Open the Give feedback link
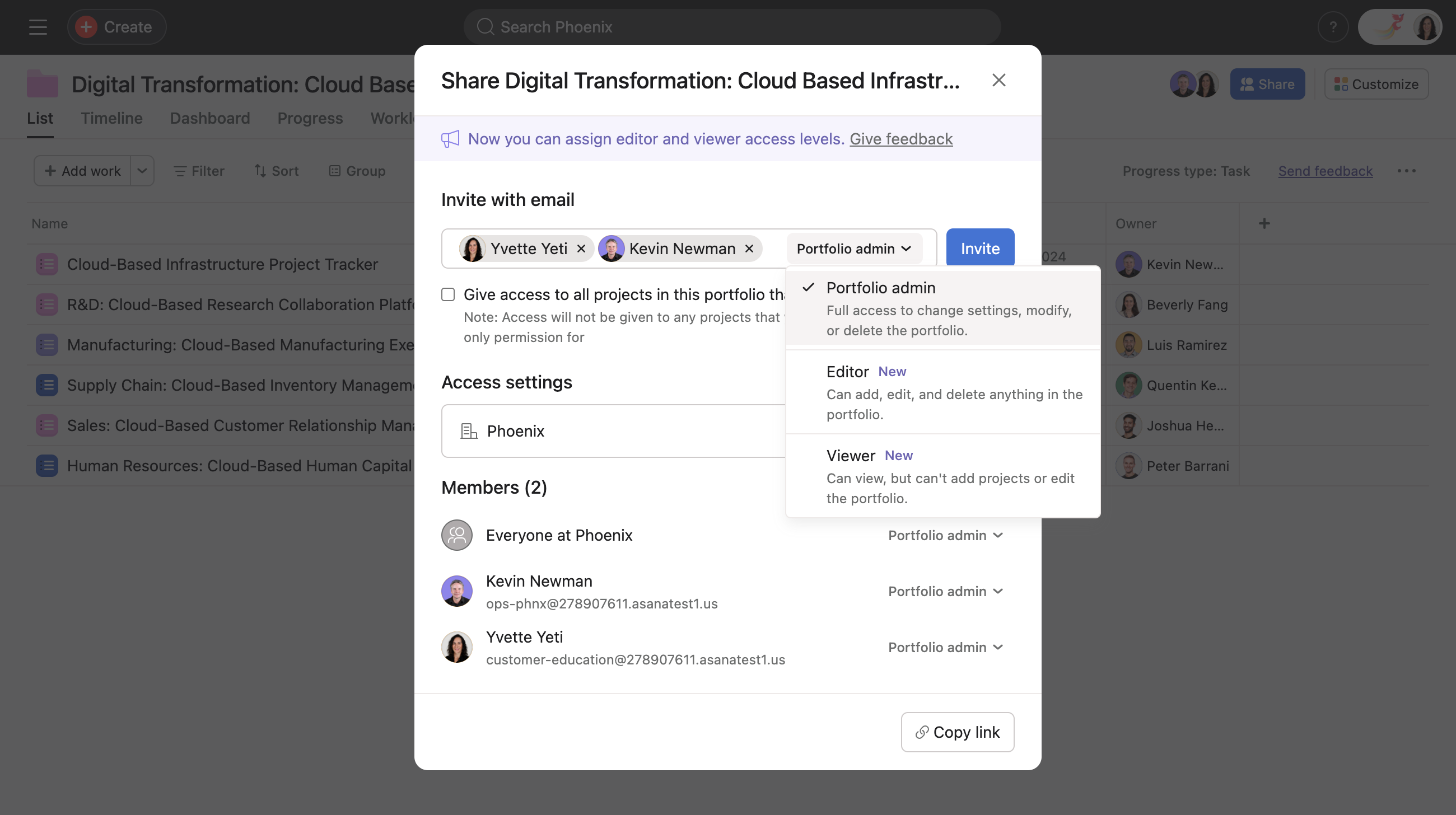 click(900, 138)
